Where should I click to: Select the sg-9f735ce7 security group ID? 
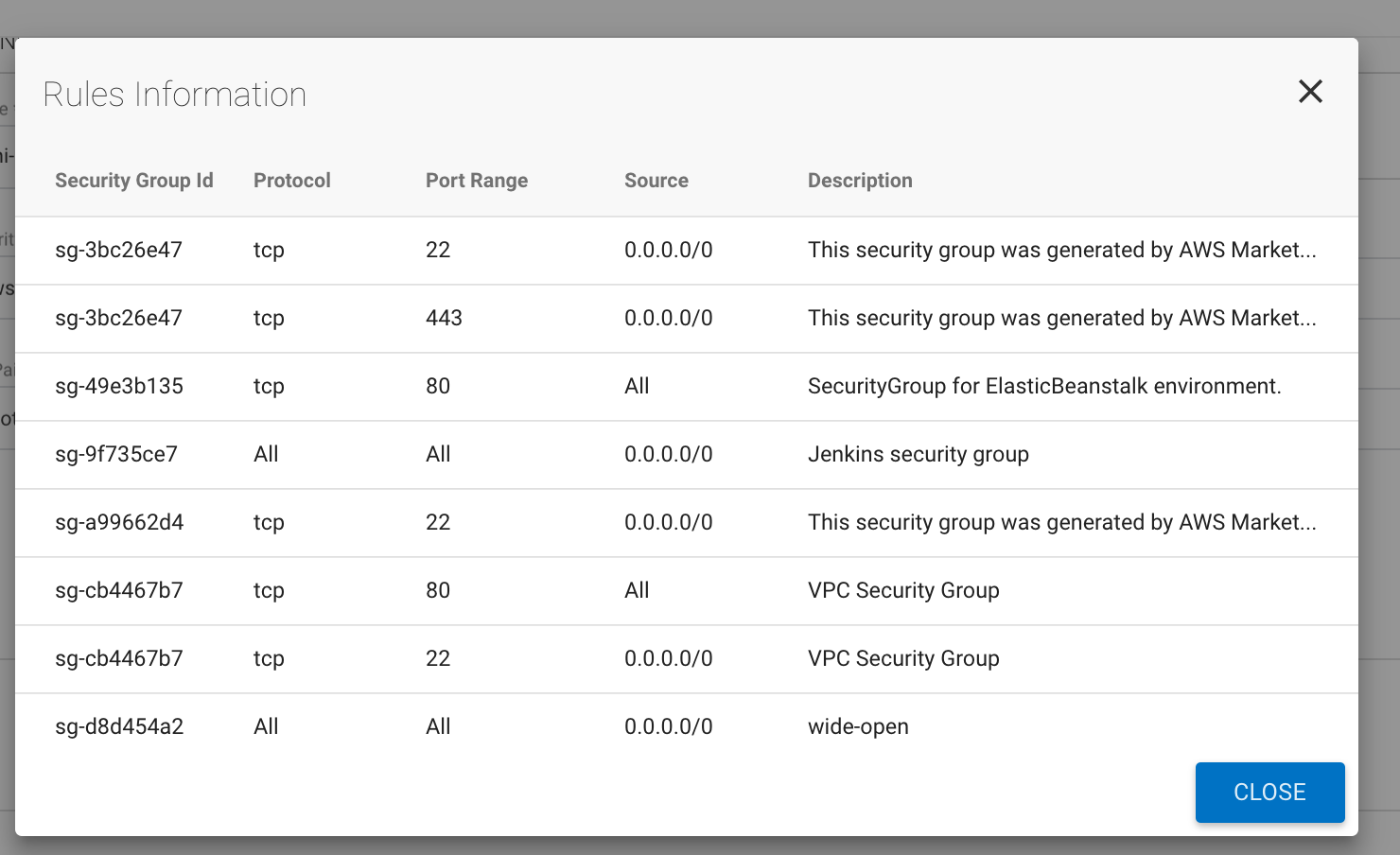click(116, 454)
